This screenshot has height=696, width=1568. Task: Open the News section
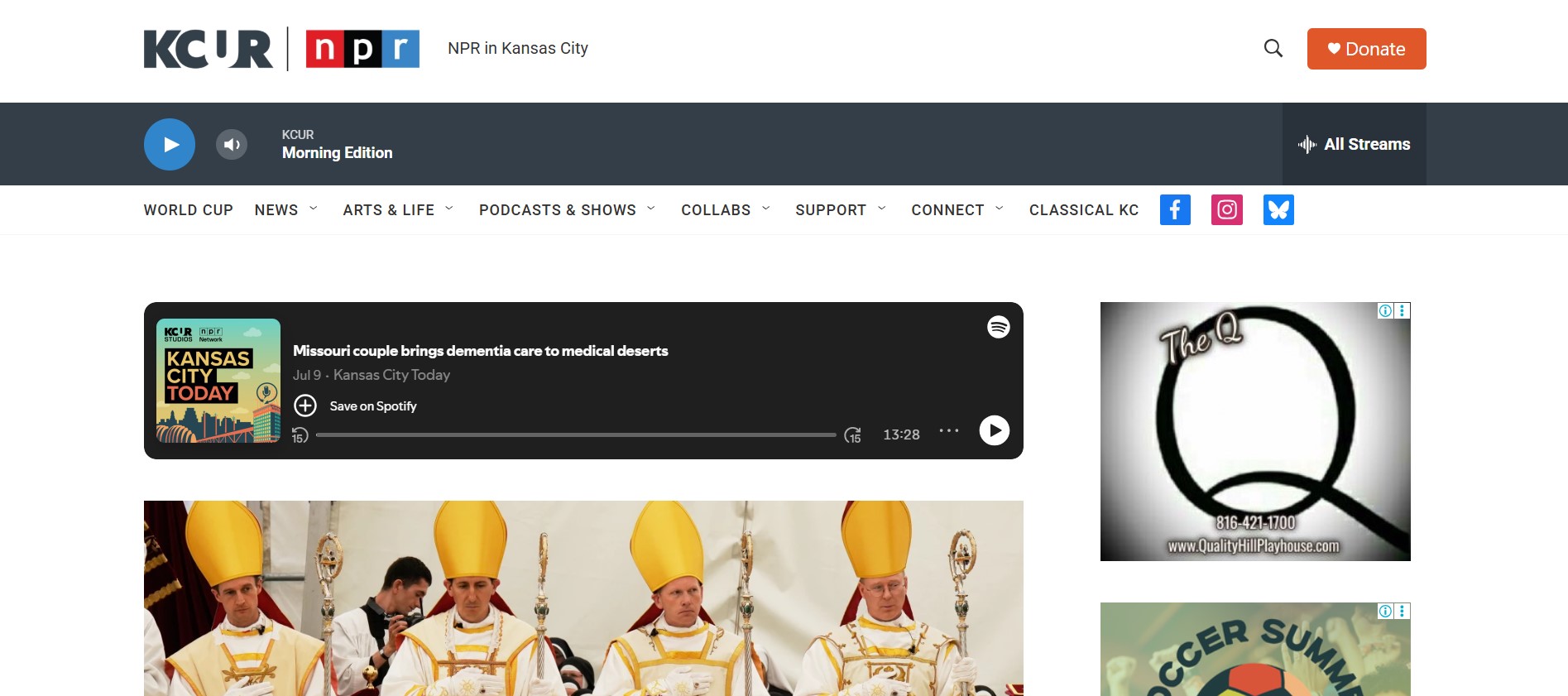coord(276,210)
